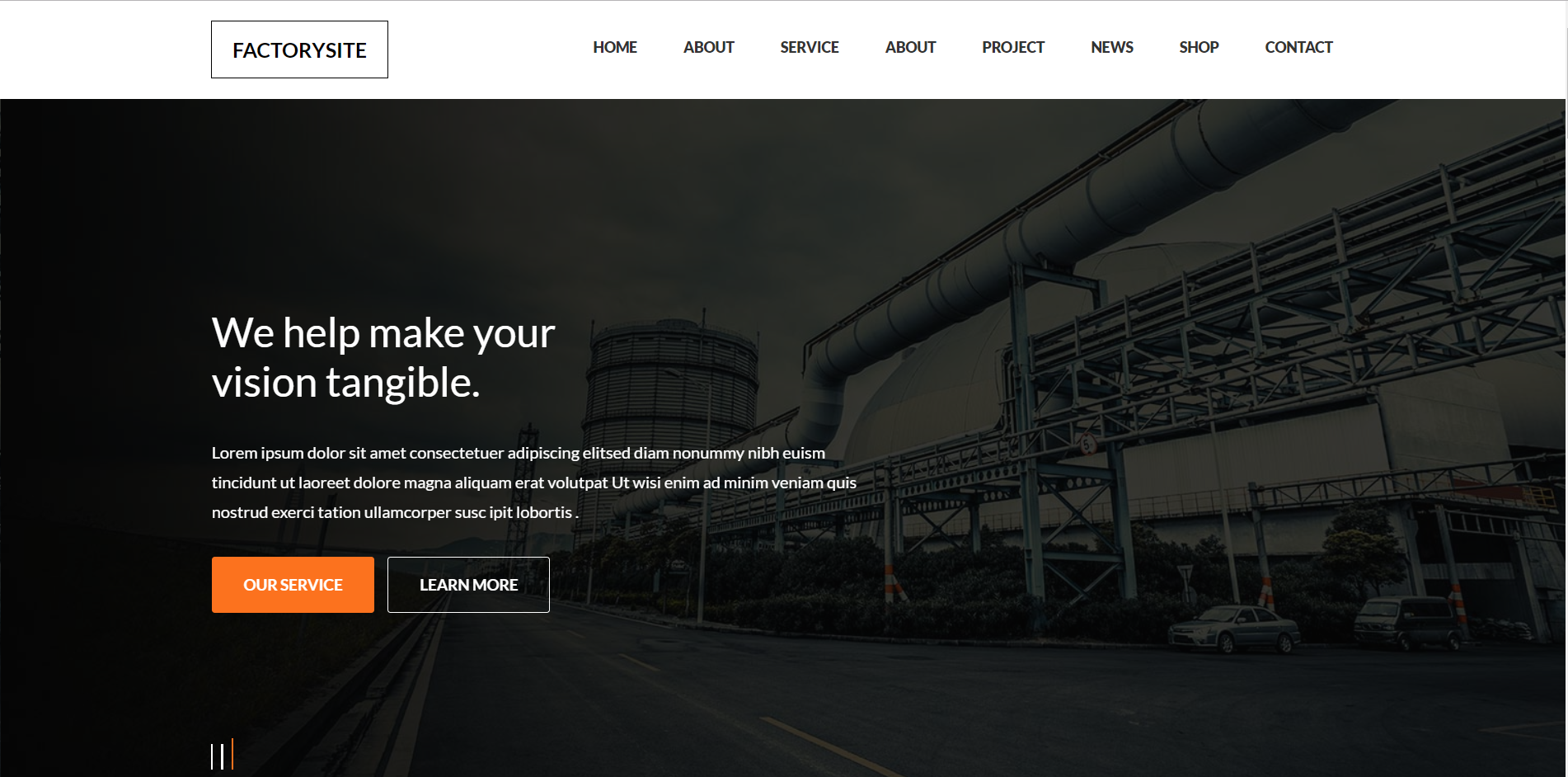Open the CONTACT page link
Viewport: 1568px width, 777px height.
tap(1298, 47)
